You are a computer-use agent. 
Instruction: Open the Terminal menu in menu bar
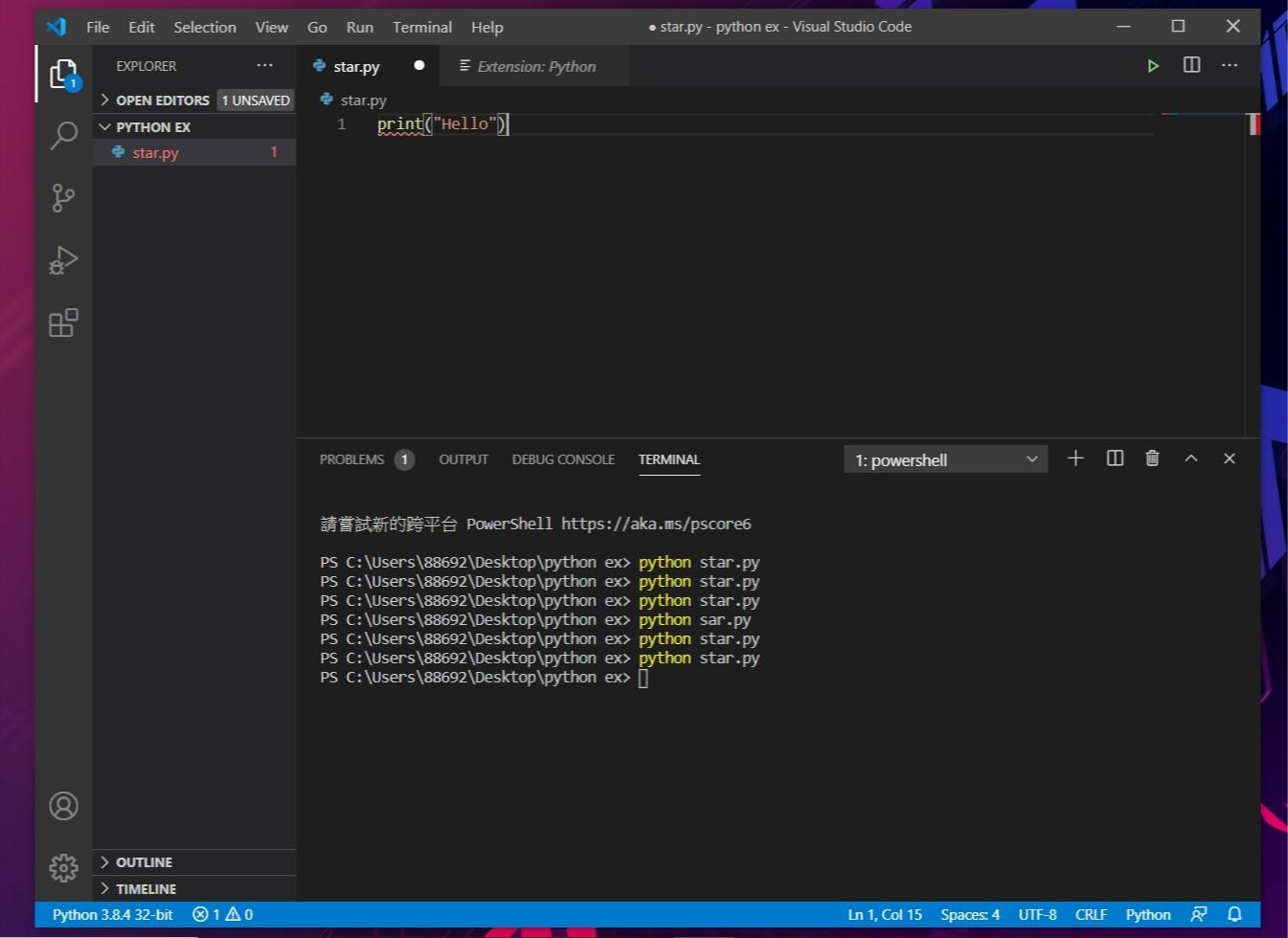[x=421, y=27]
